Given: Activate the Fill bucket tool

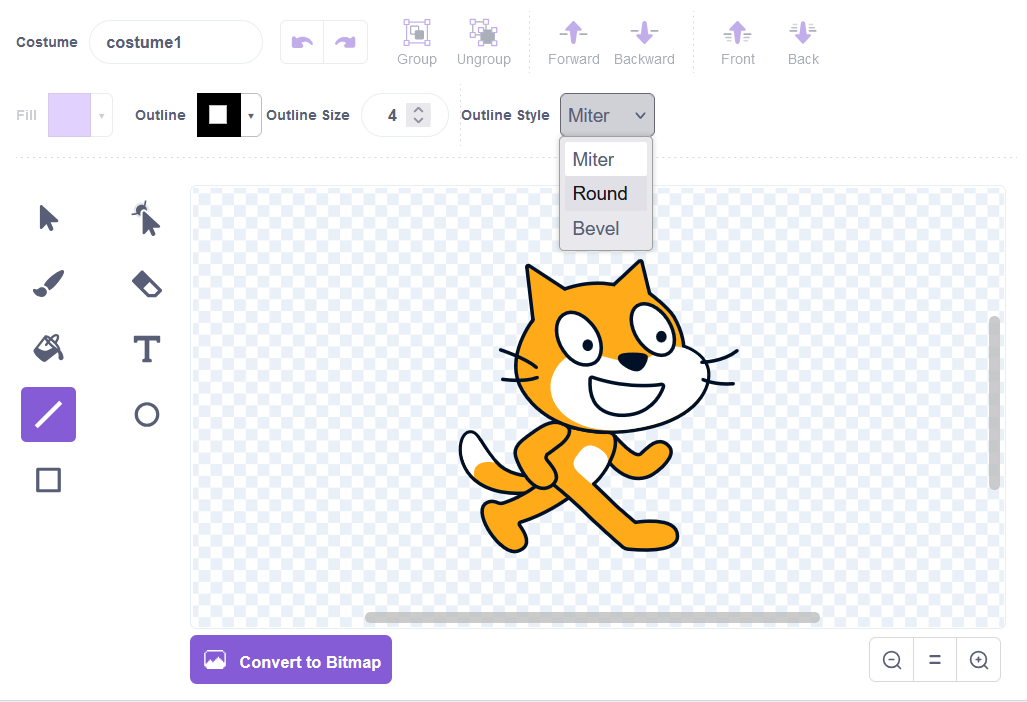Looking at the screenshot, I should point(48,349).
